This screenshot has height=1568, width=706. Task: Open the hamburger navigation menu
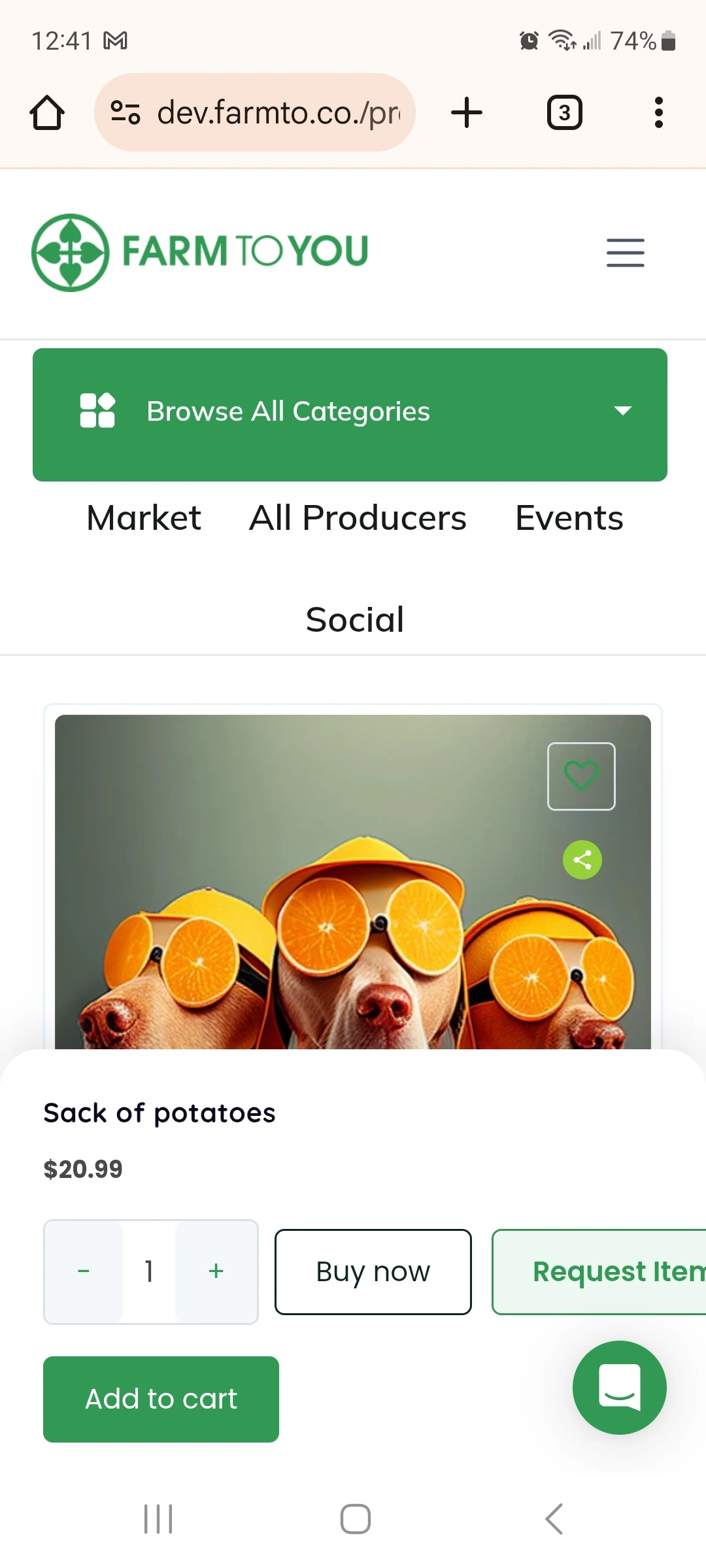click(x=625, y=253)
